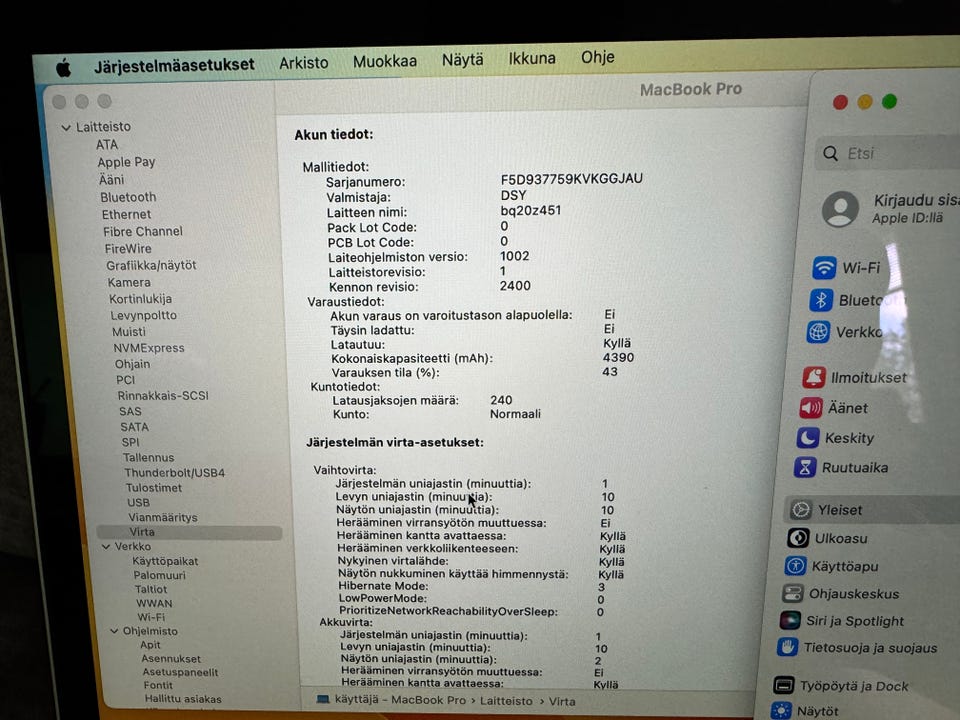
Task: Collapse the Verkko tree section
Action: (x=106, y=546)
